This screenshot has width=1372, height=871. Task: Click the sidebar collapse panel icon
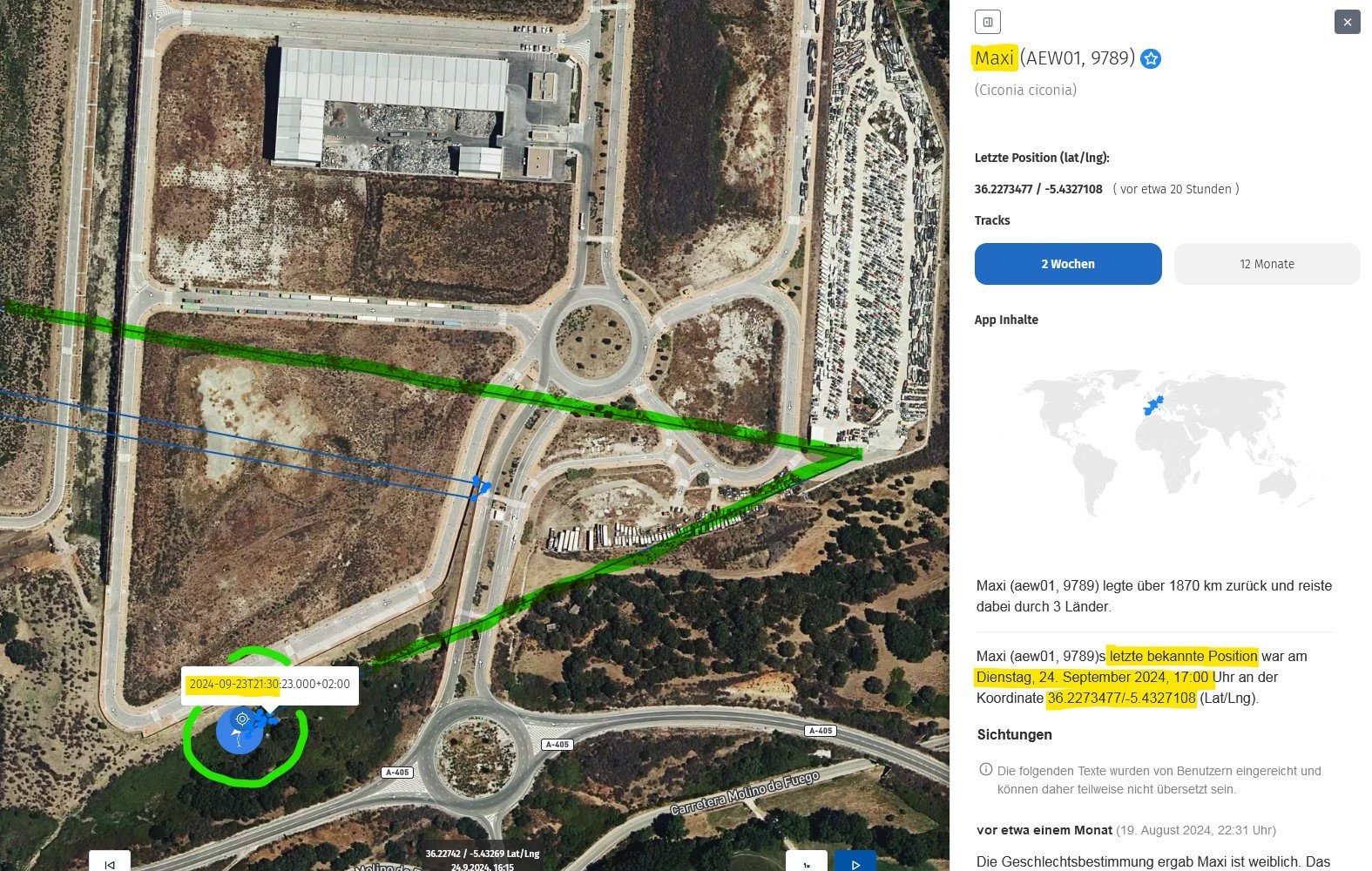click(x=987, y=22)
